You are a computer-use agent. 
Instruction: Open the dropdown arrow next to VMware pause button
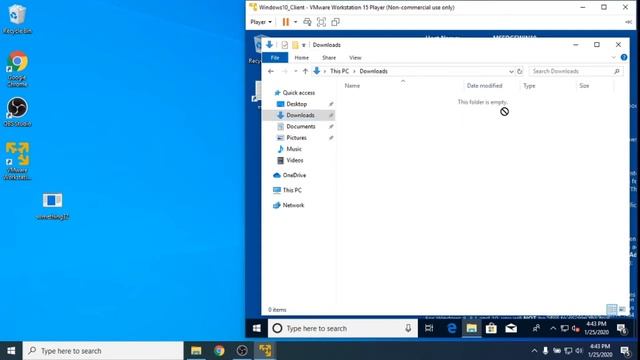click(296, 22)
